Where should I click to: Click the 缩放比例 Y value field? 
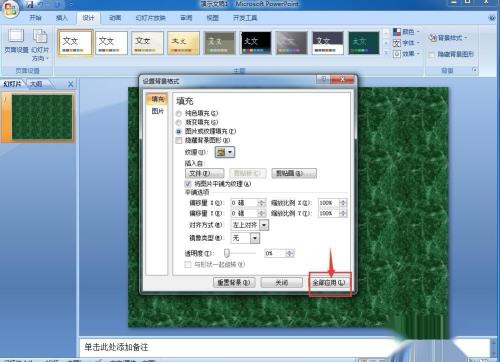tap(329, 213)
